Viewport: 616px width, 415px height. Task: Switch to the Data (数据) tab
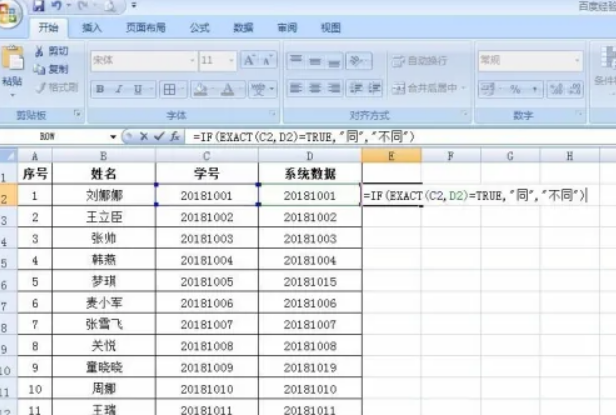click(x=243, y=28)
